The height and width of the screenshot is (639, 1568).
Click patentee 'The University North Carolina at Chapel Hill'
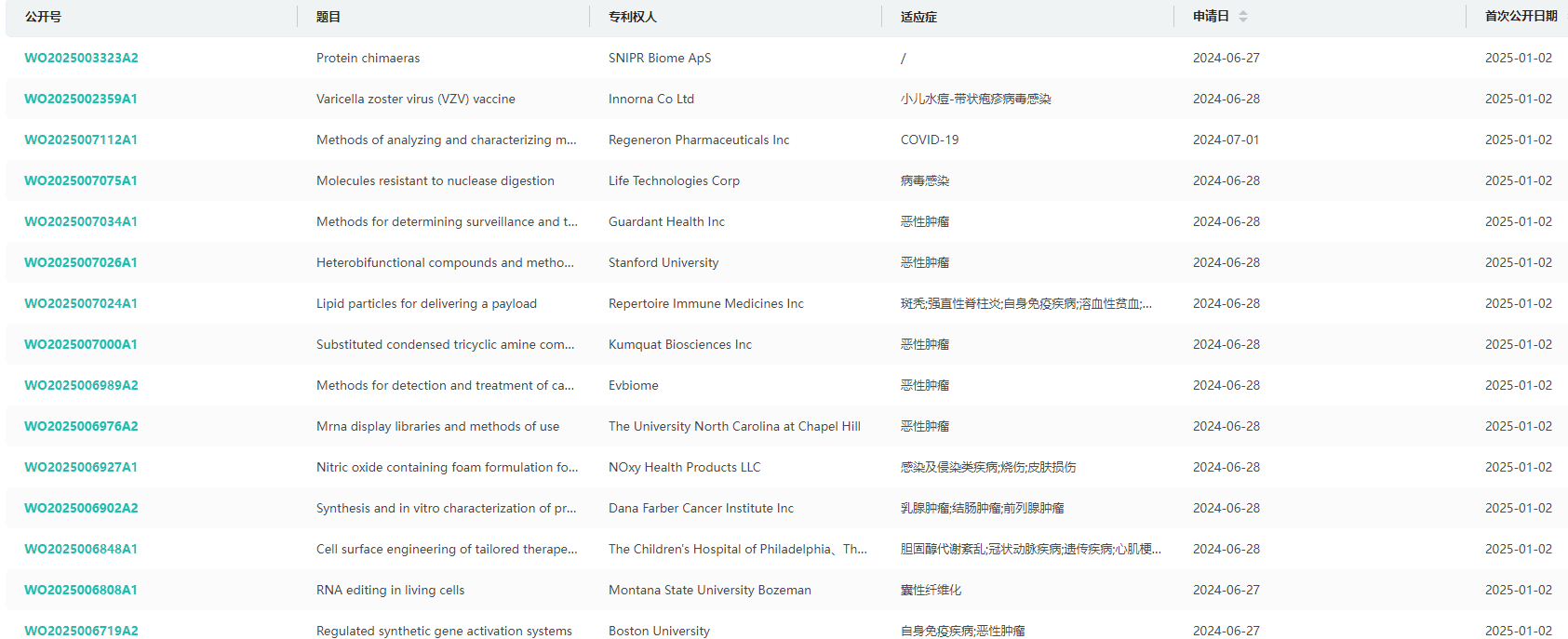coord(734,426)
